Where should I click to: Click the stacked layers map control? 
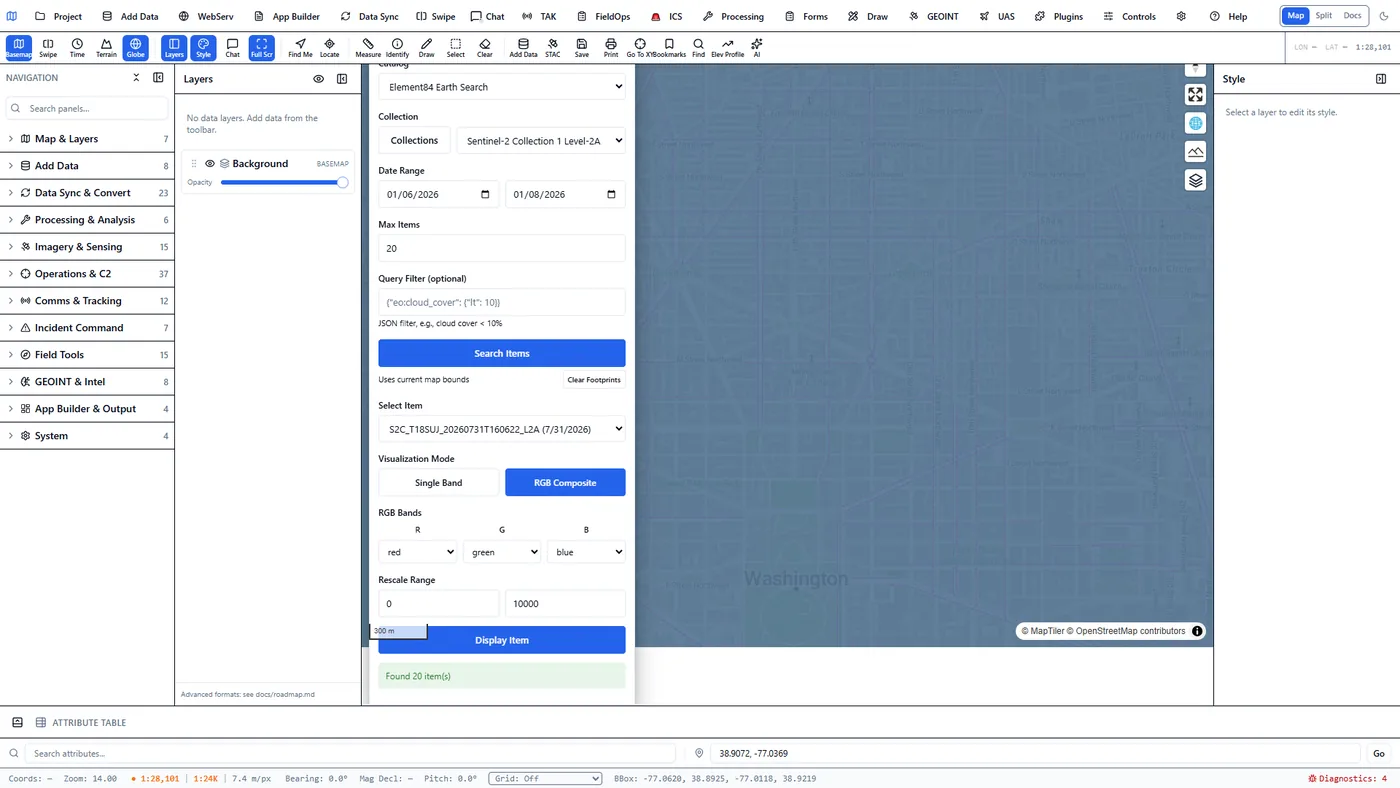[x=1195, y=180]
